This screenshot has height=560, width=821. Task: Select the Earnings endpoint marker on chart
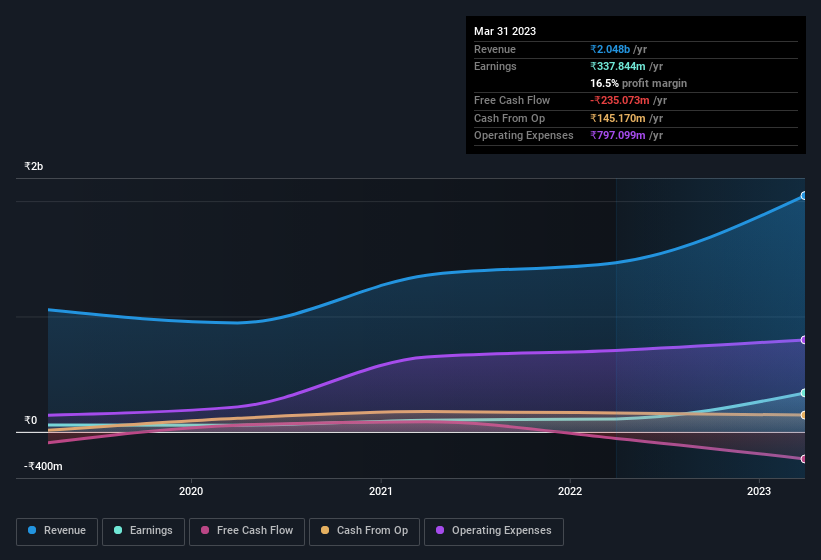804,393
